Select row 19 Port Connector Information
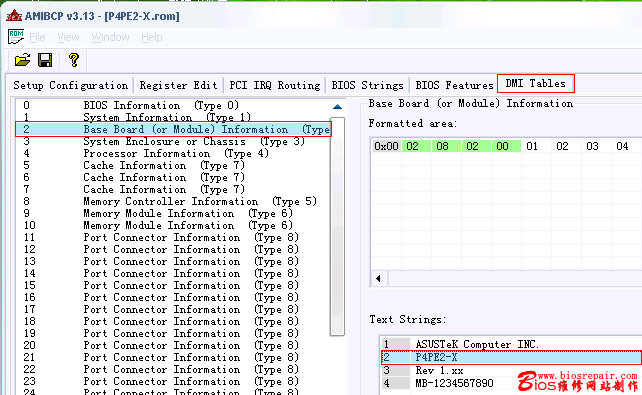Screen dimensions: 642x395 coord(173,333)
